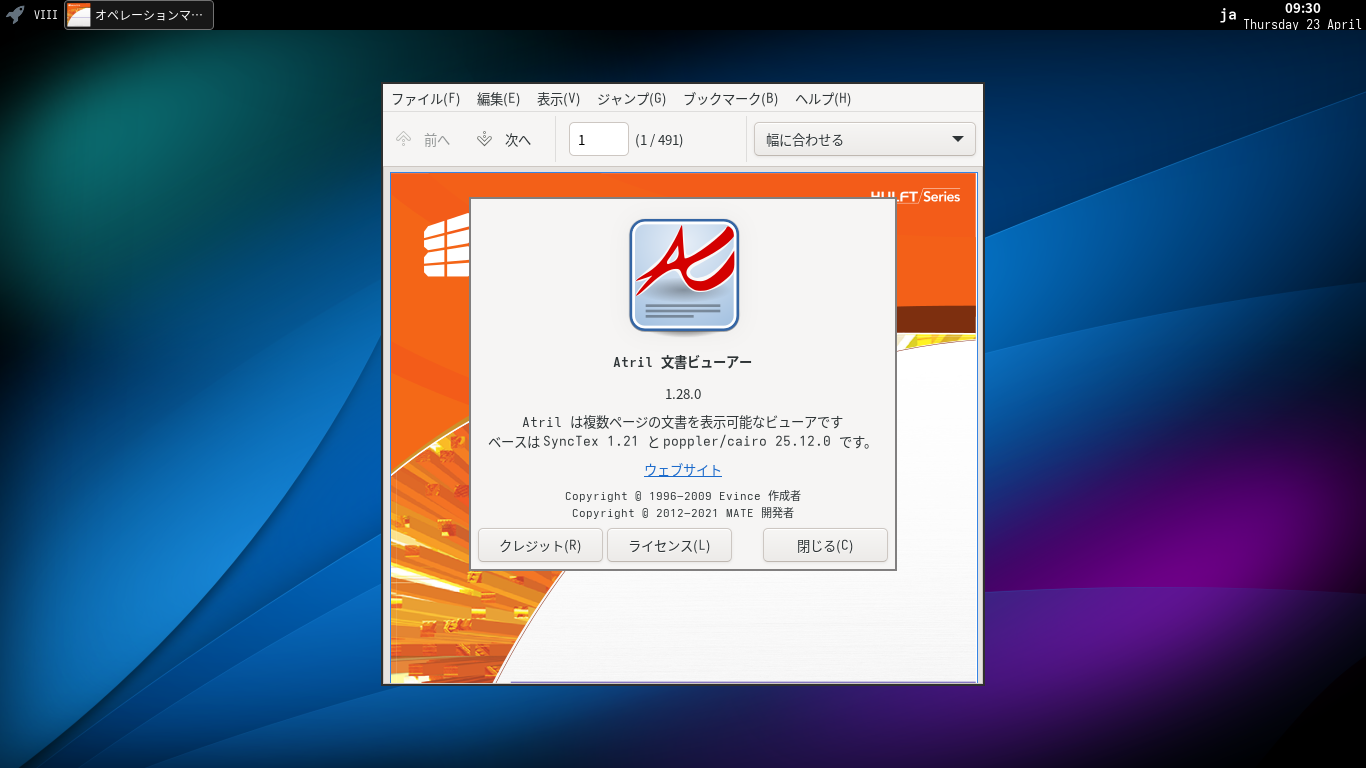Open the ブックマーク(B) menu

731,99
